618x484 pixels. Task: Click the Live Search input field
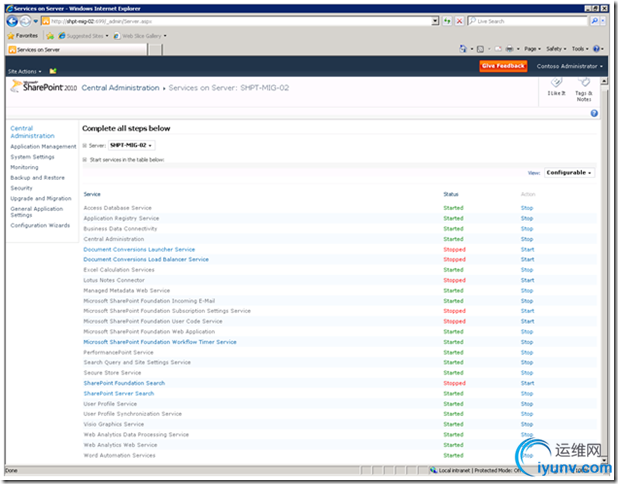pos(527,21)
